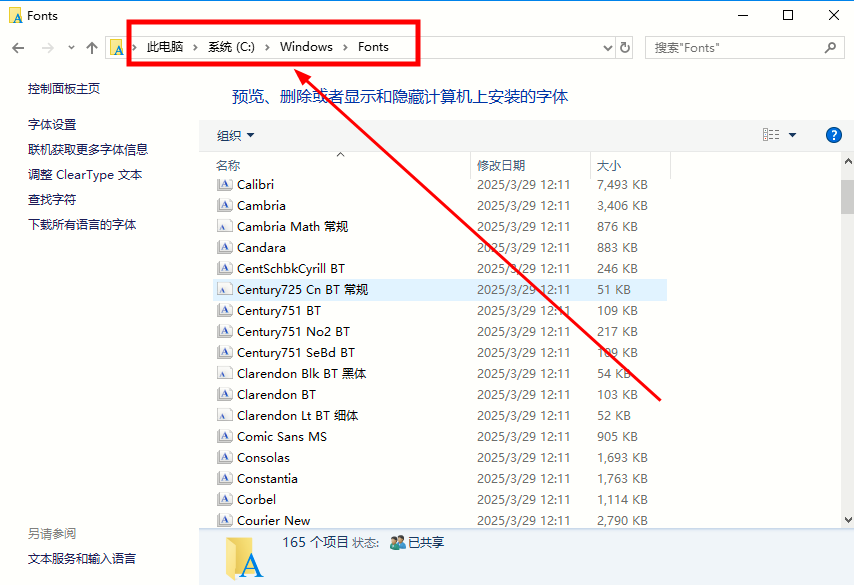This screenshot has height=585, width=854.
Task: Sort by the 大小 column header
Action: (608, 165)
